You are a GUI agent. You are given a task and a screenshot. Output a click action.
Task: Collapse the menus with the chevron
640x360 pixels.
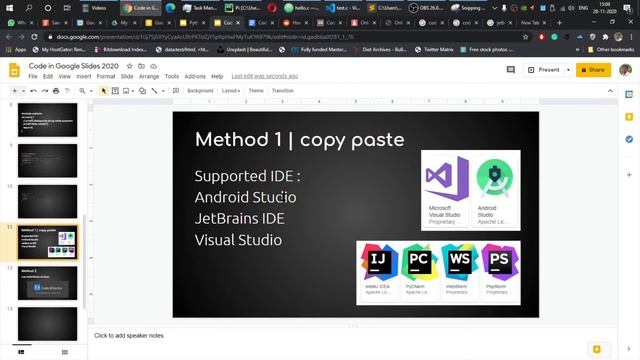610,91
